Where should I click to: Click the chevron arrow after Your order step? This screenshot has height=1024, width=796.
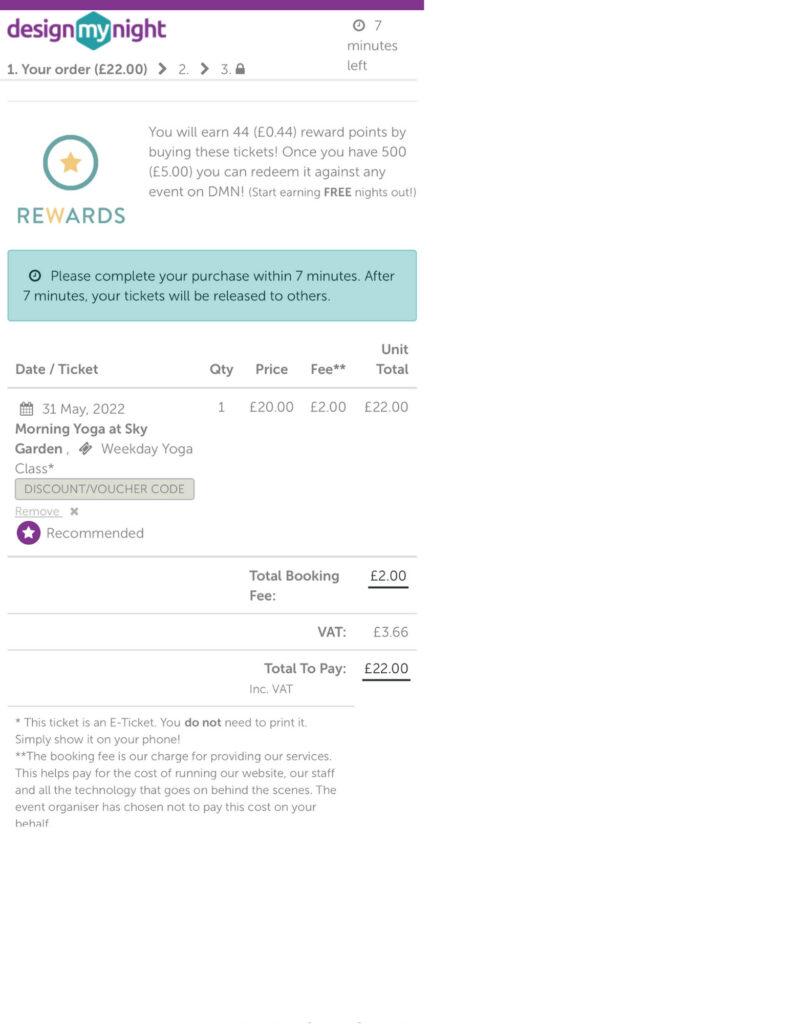pos(163,69)
